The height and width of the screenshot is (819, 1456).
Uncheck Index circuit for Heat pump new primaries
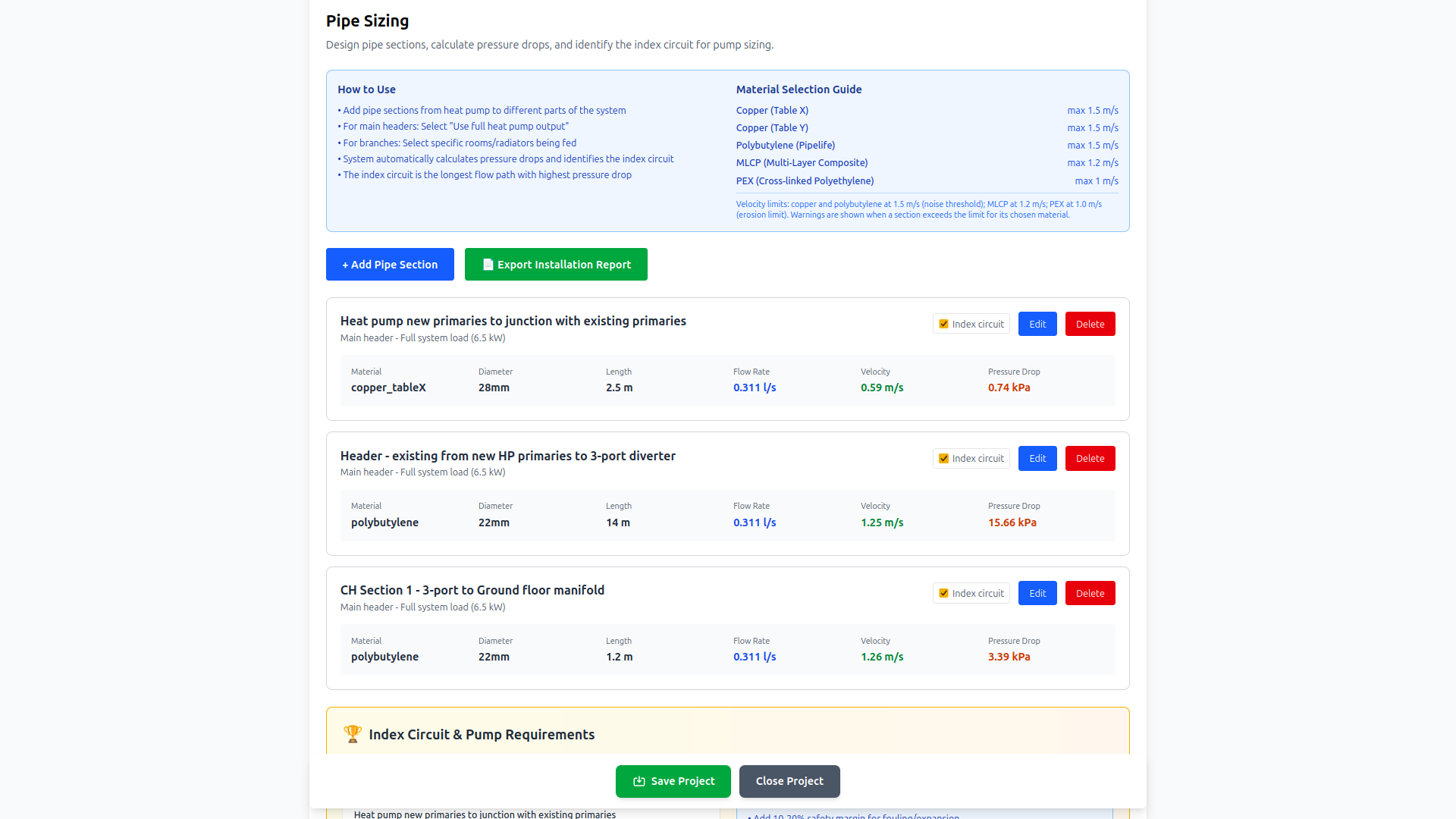click(943, 324)
